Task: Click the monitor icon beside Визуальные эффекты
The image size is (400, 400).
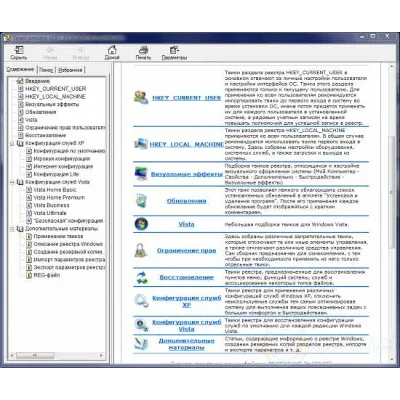Action: pyautogui.click(x=141, y=173)
